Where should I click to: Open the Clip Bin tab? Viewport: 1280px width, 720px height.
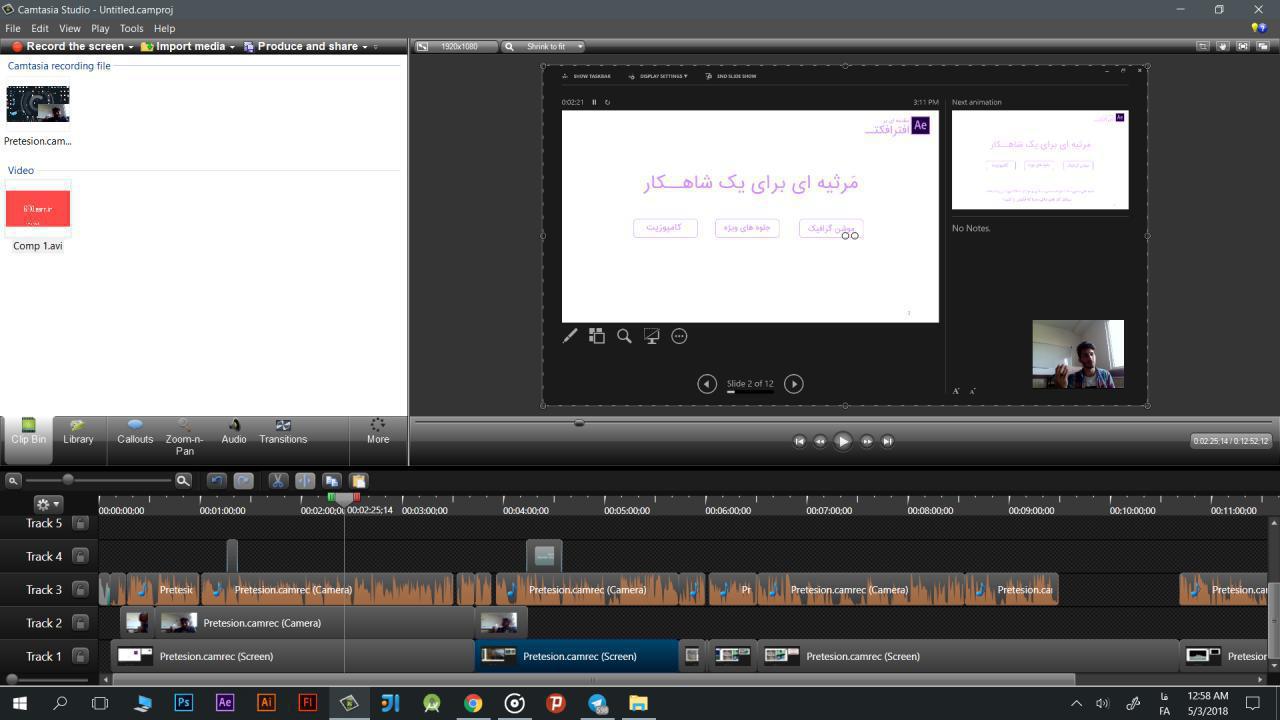point(28,439)
